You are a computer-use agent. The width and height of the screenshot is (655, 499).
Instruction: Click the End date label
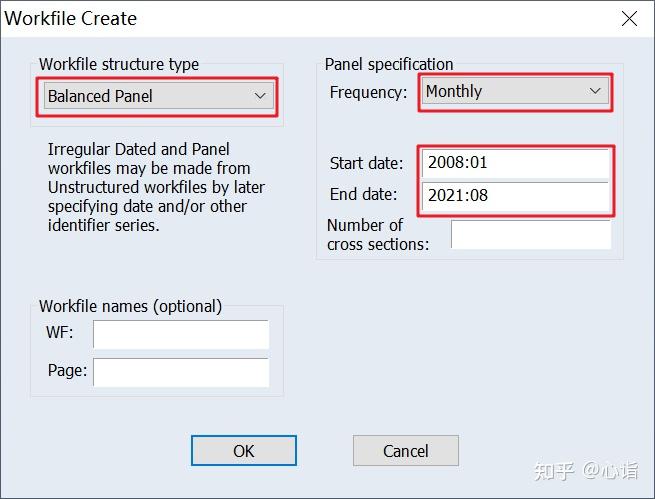tap(363, 195)
